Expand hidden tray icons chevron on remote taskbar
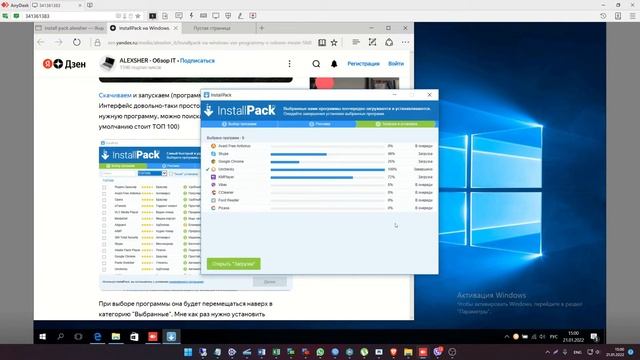 pos(507,337)
